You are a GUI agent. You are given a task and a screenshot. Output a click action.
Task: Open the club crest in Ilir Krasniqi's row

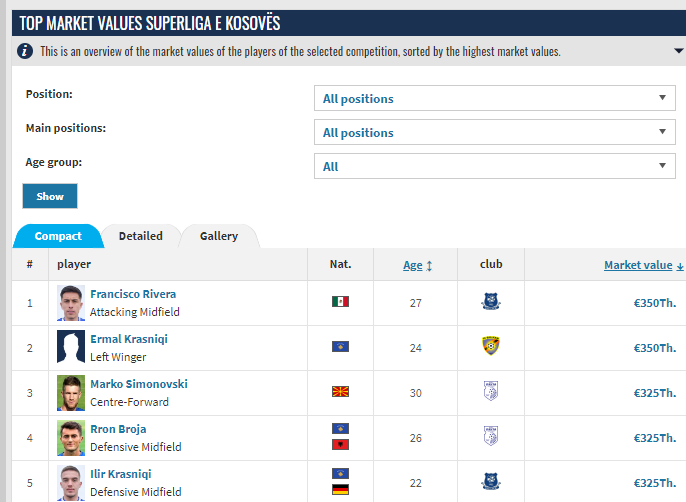click(491, 482)
